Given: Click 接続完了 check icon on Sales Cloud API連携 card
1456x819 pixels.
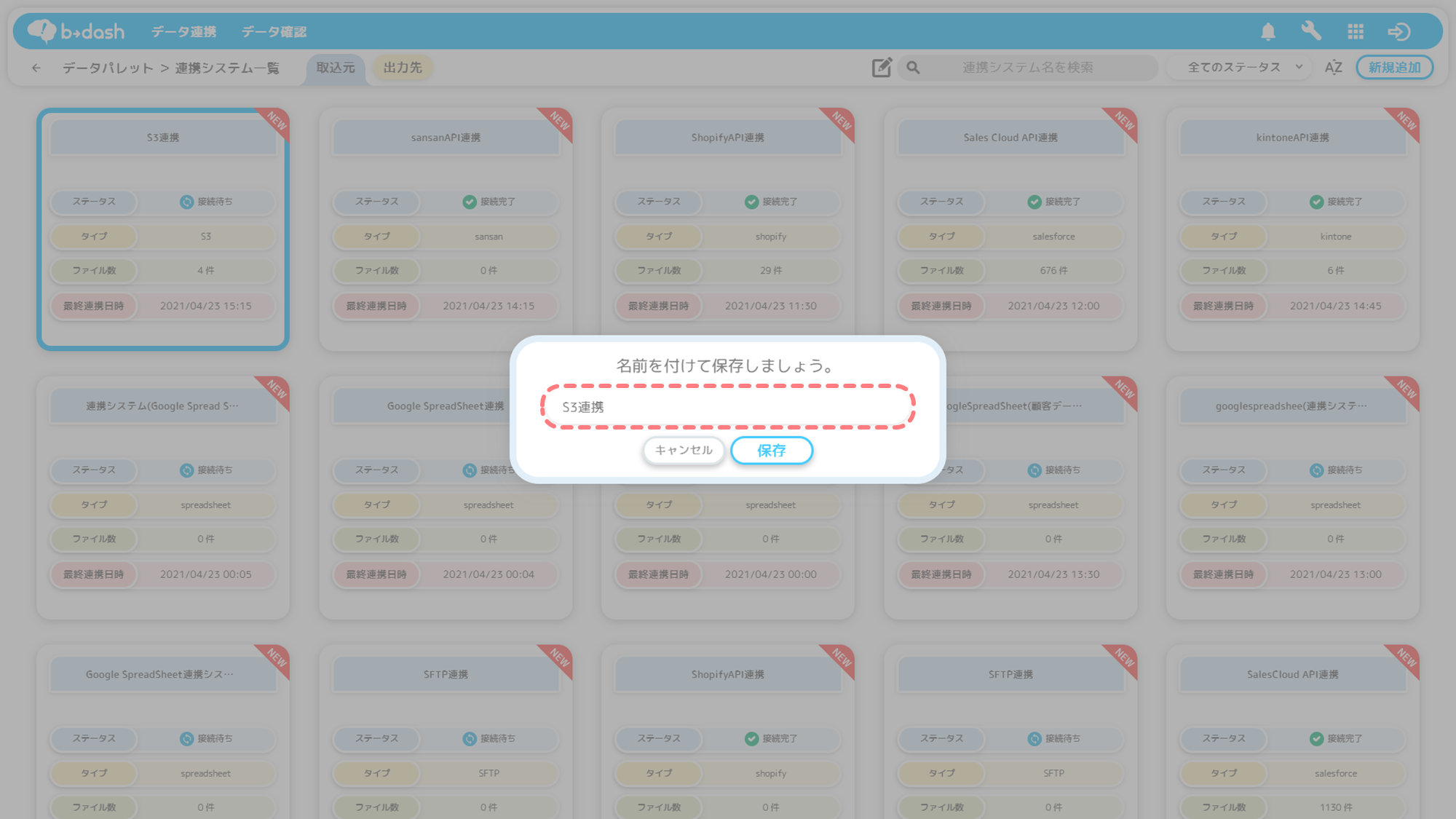Looking at the screenshot, I should (x=1034, y=202).
